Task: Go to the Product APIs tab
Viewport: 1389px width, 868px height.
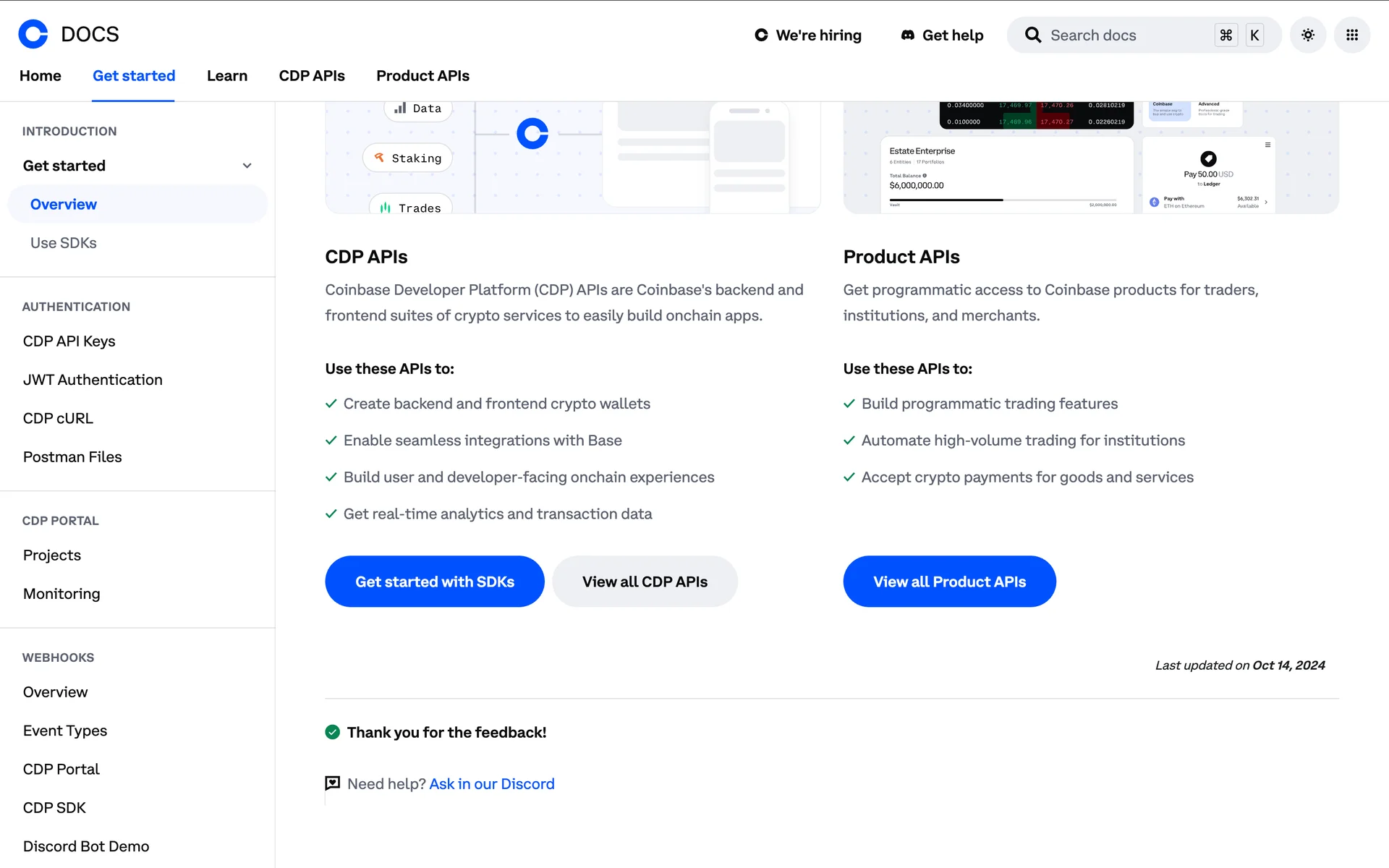Action: pos(422,76)
